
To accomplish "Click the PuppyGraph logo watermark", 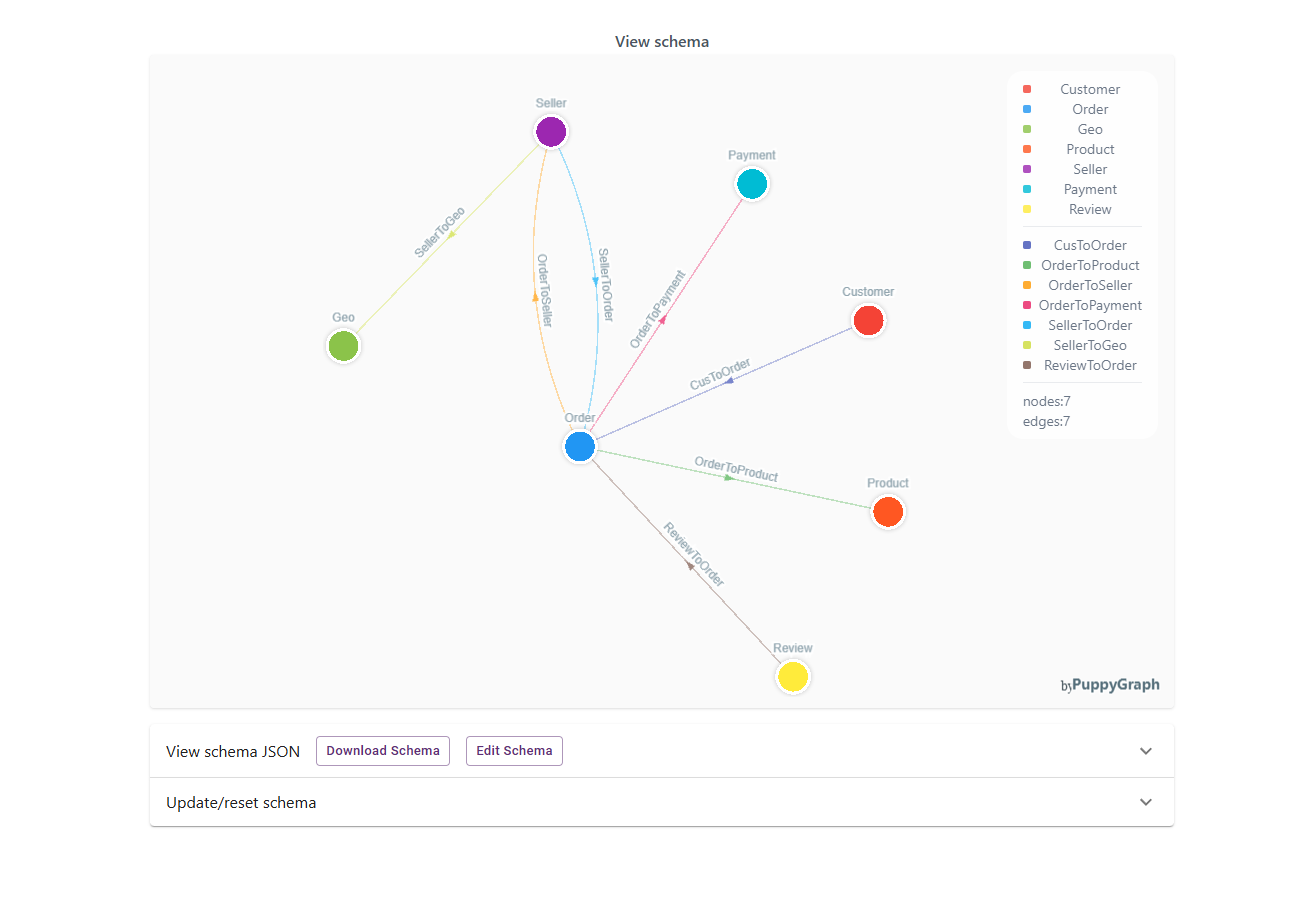I will click(x=1110, y=685).
